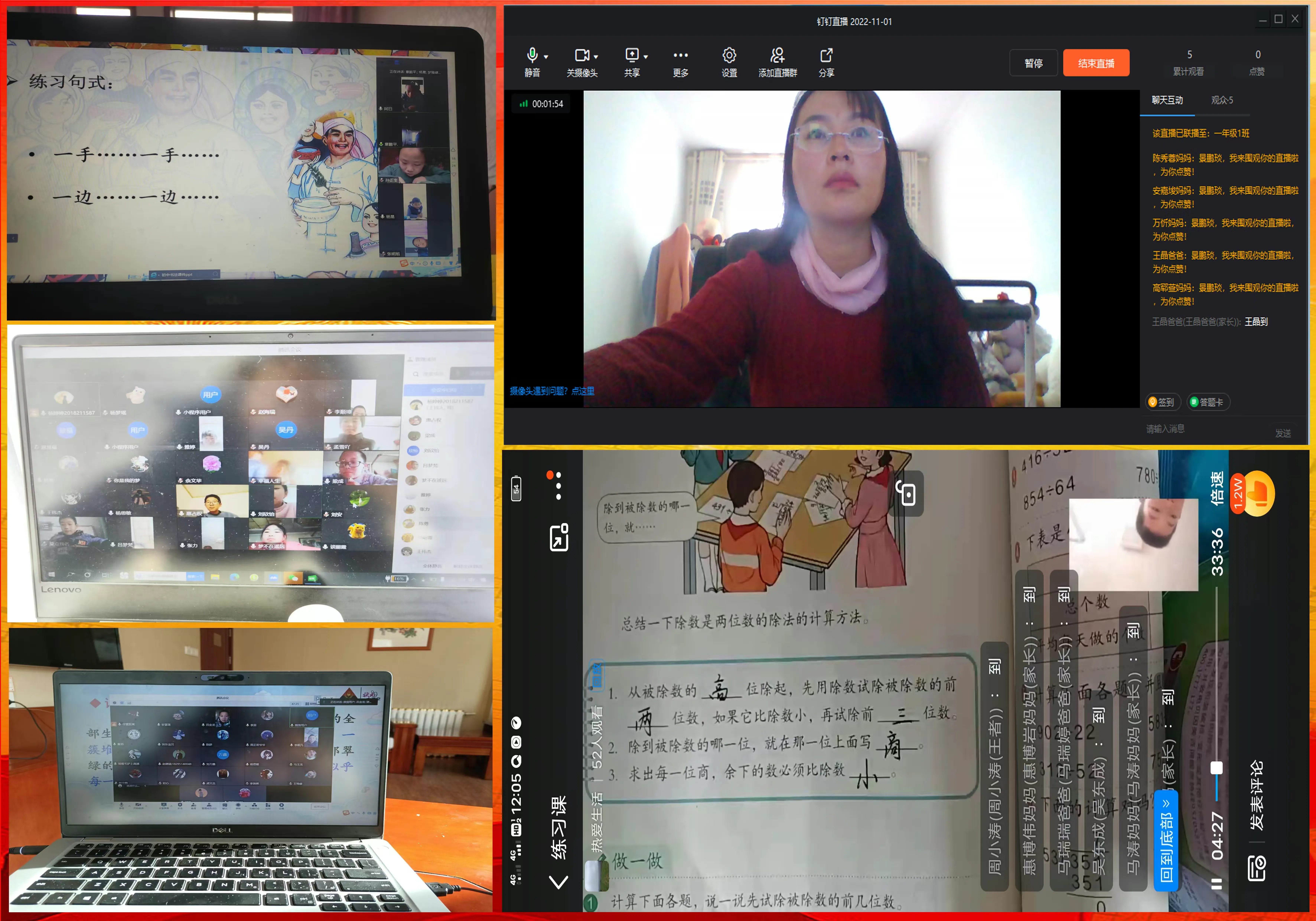Viewport: 1316px width, 921px height.
Task: Expand the arrow beside 共享
Action: click(646, 57)
